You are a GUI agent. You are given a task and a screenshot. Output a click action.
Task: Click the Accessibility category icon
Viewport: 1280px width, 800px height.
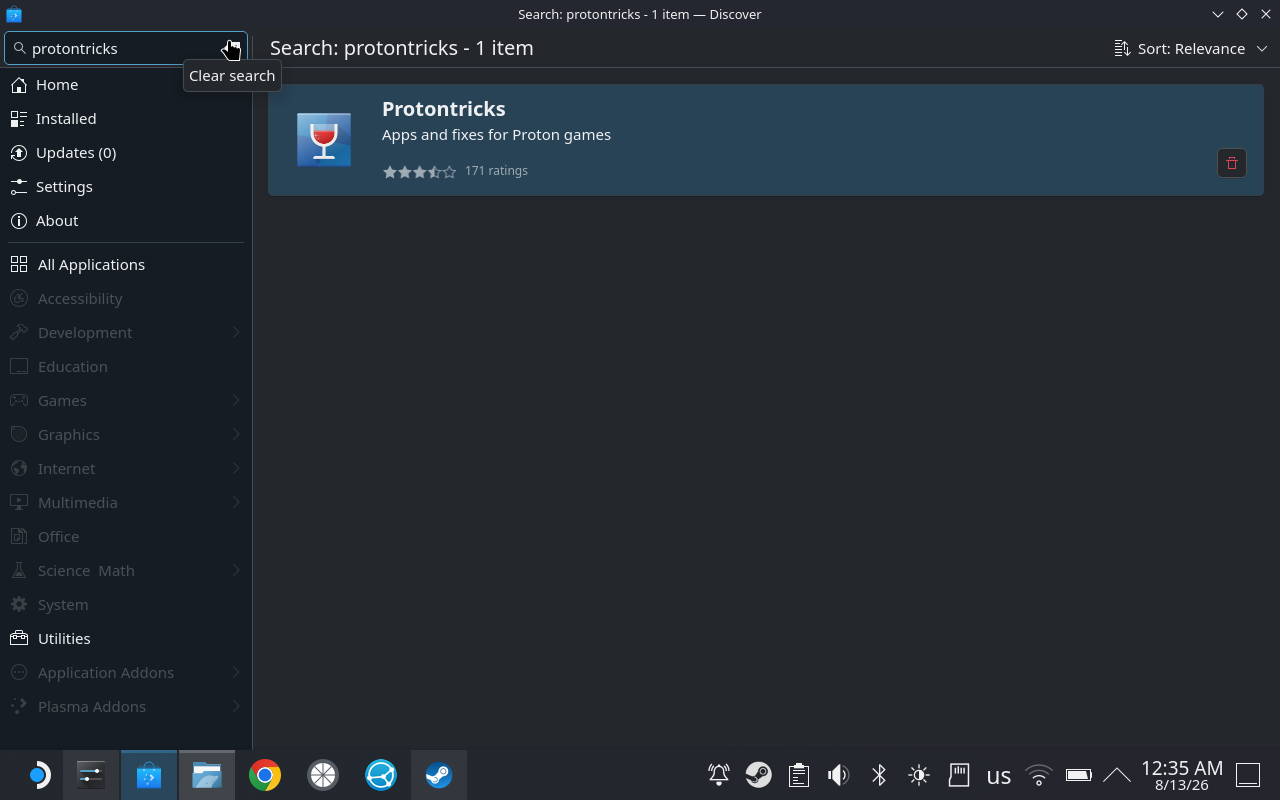[19, 299]
